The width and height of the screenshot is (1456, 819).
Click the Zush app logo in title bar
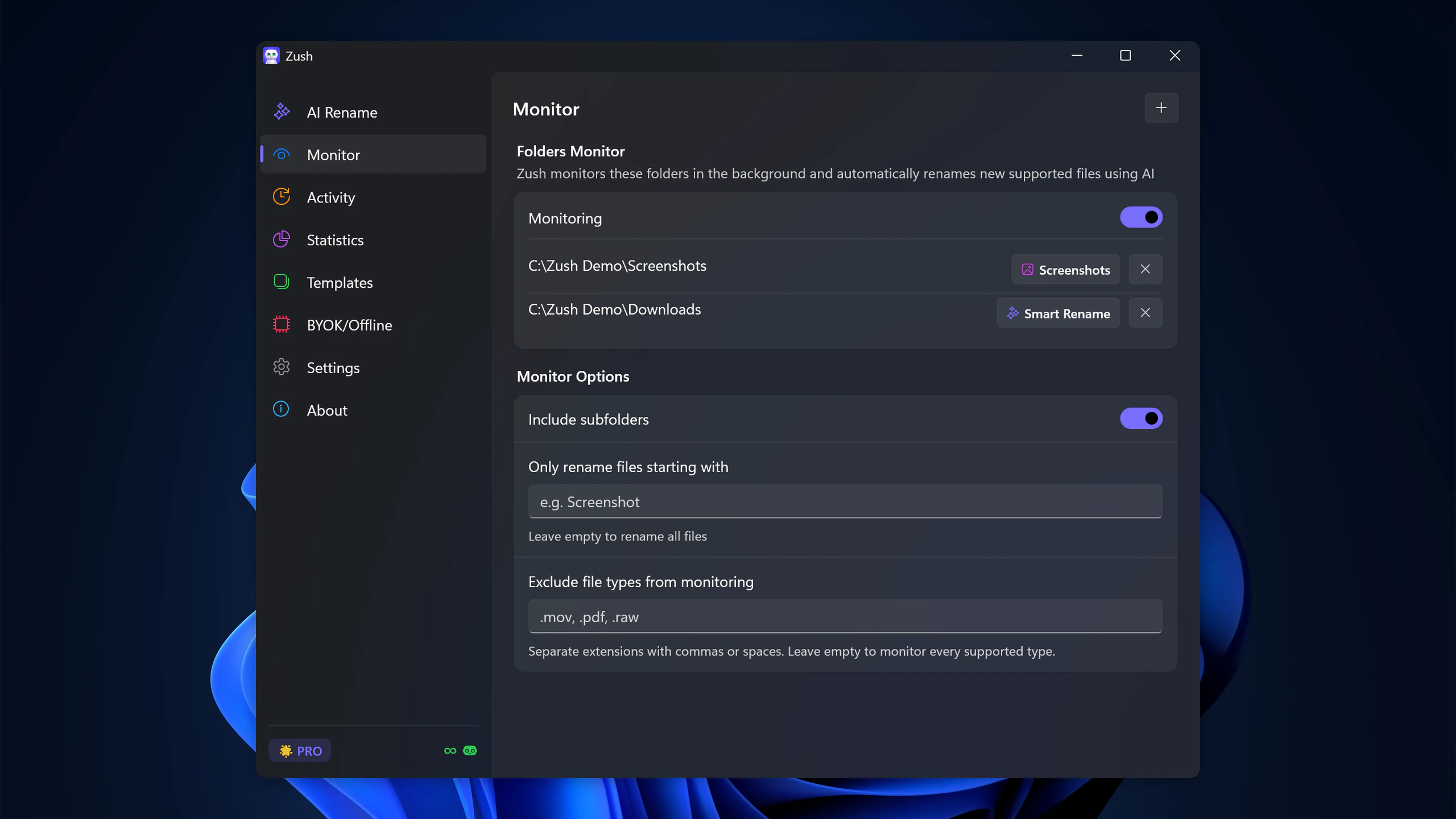(x=271, y=56)
